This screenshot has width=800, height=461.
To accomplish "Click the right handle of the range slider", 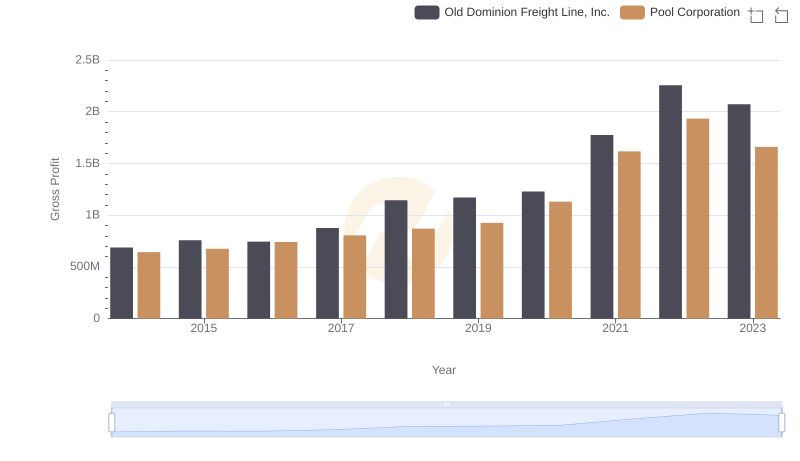I will (781, 422).
